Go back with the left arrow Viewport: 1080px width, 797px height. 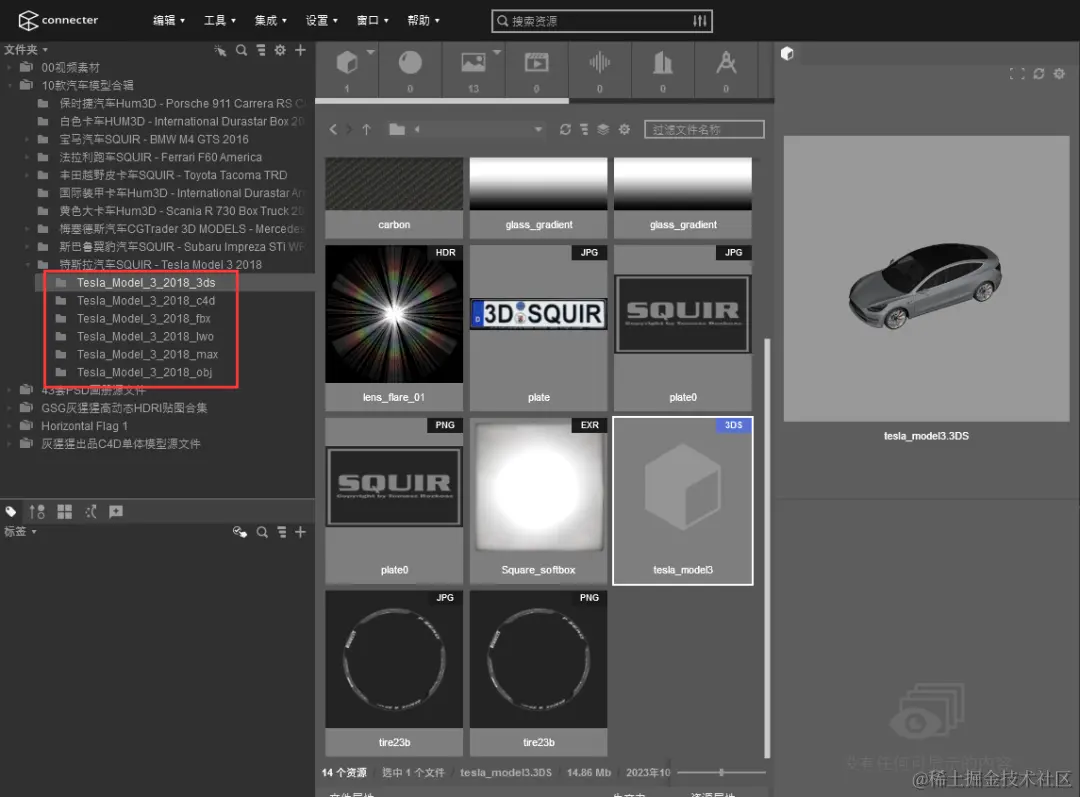(x=333, y=130)
